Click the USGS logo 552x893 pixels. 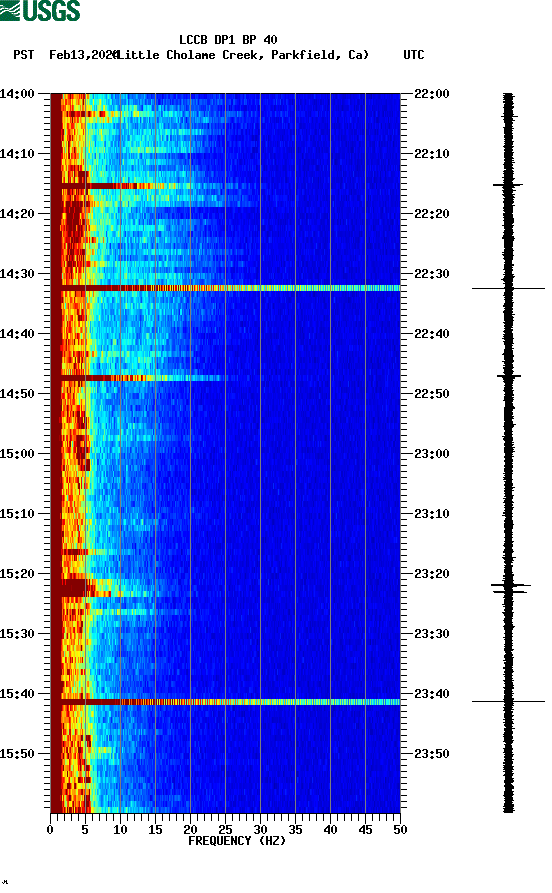click(40, 10)
